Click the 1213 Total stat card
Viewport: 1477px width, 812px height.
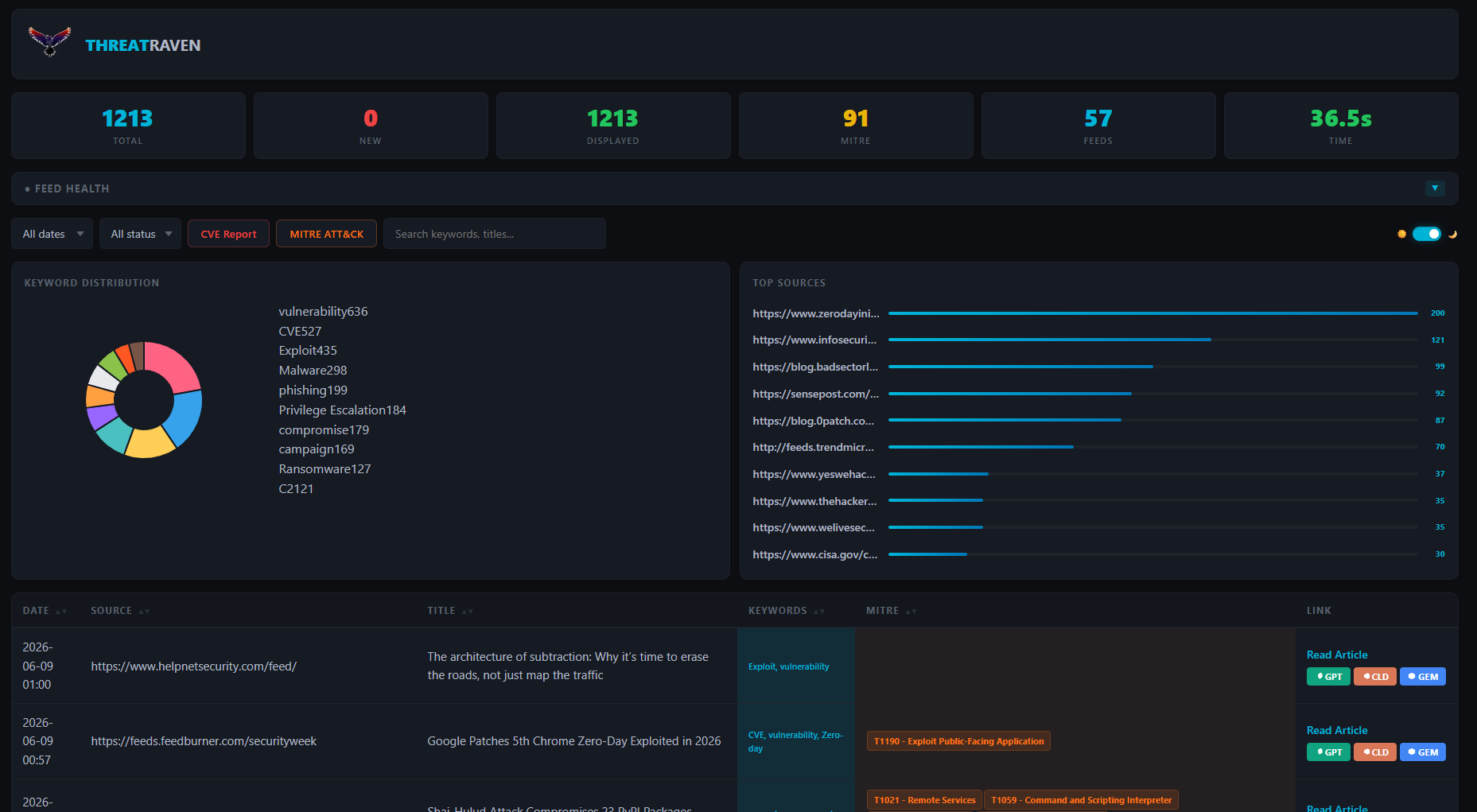coord(128,126)
